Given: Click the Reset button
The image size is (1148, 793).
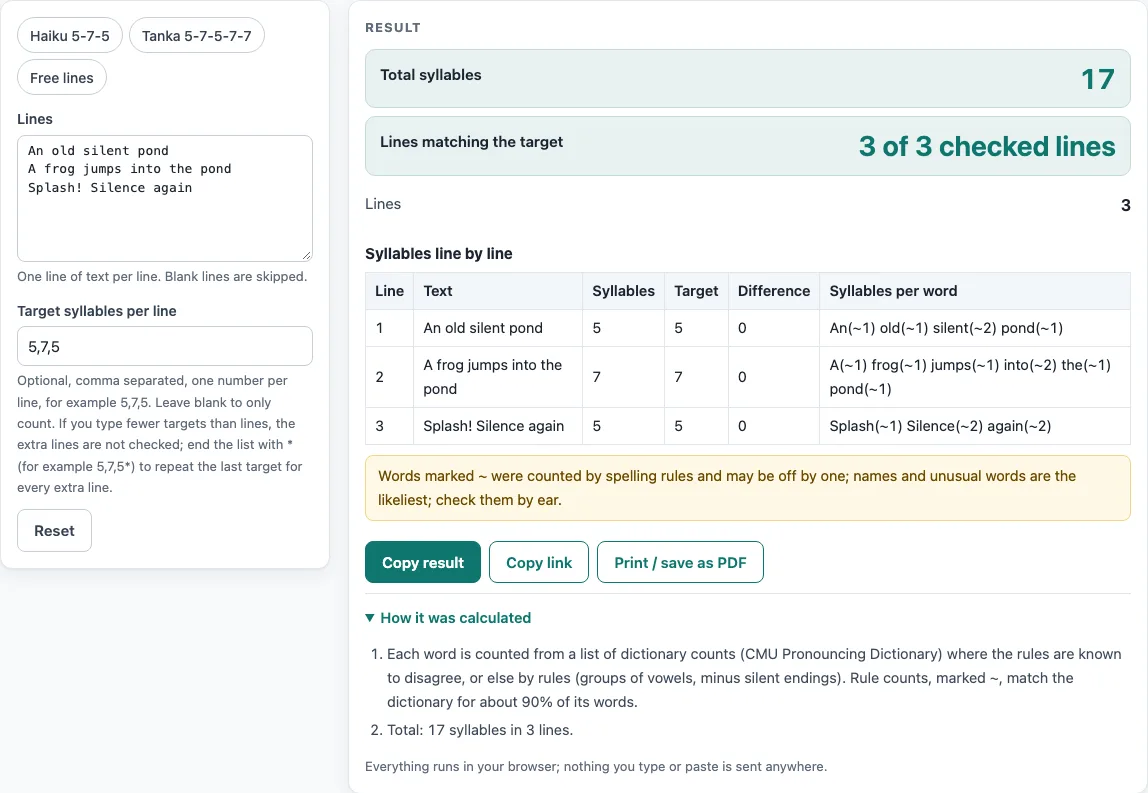Looking at the screenshot, I should point(54,531).
